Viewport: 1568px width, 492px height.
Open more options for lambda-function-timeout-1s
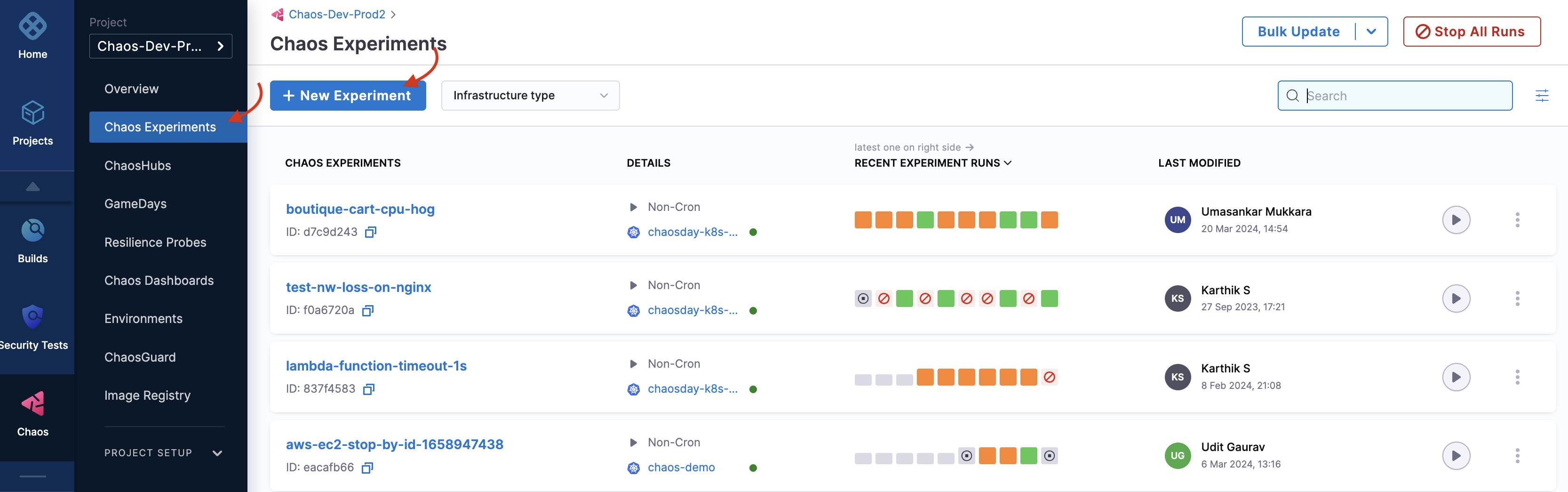pos(1517,377)
